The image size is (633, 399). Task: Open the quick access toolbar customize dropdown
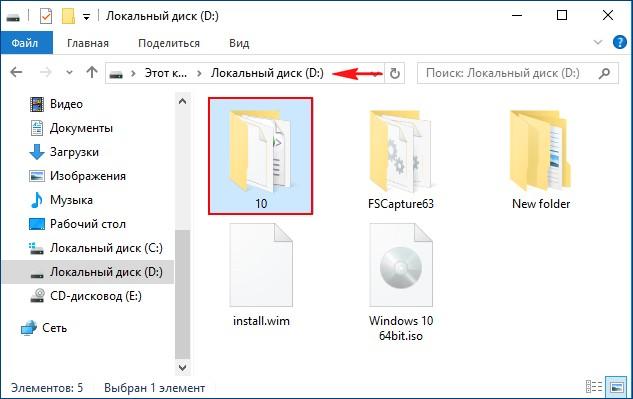coord(86,17)
